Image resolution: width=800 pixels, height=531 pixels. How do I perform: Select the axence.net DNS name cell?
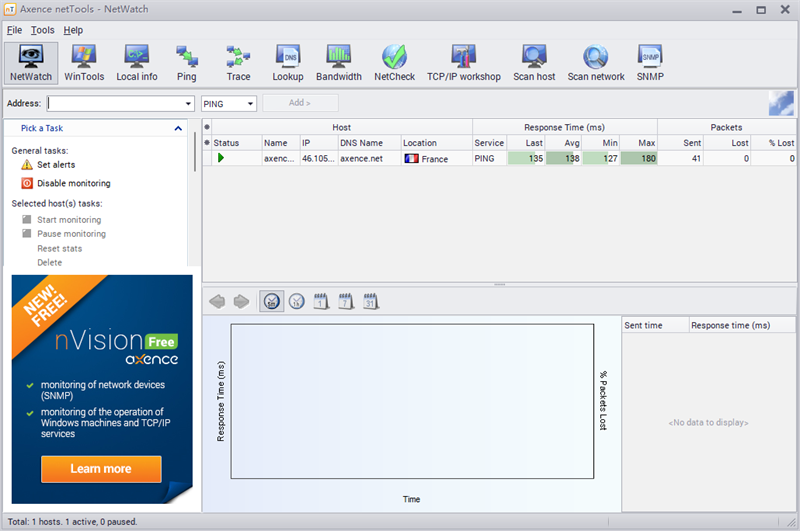click(369, 159)
